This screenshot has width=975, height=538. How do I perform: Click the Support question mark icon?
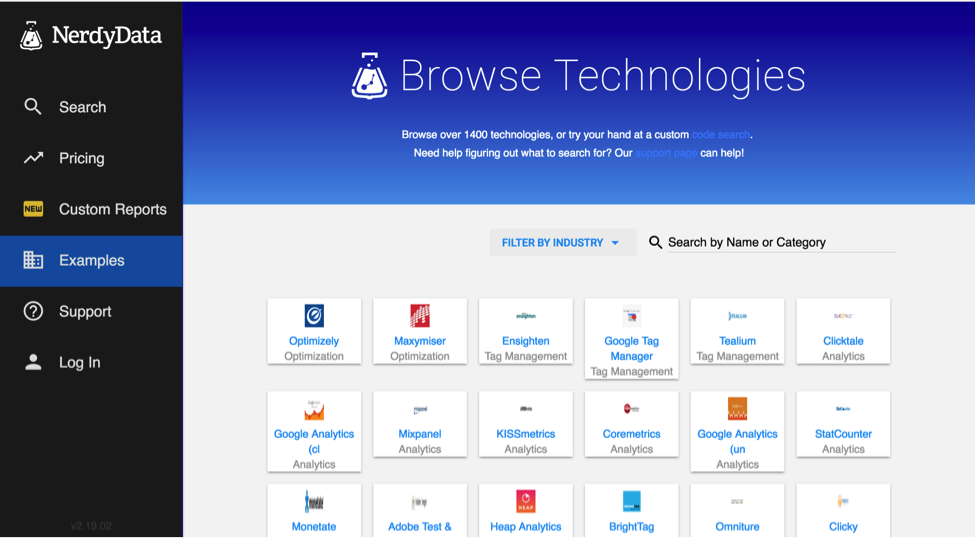pos(33,311)
